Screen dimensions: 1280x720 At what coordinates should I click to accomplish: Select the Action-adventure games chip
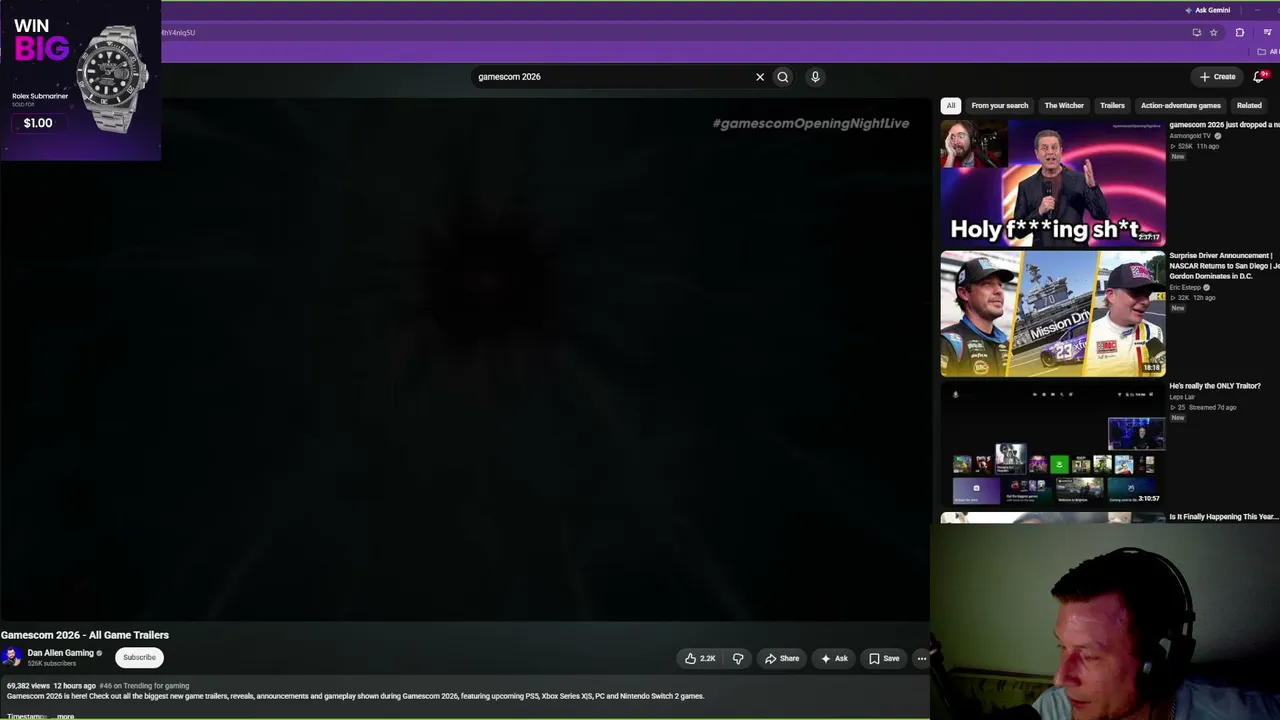coord(1181,105)
